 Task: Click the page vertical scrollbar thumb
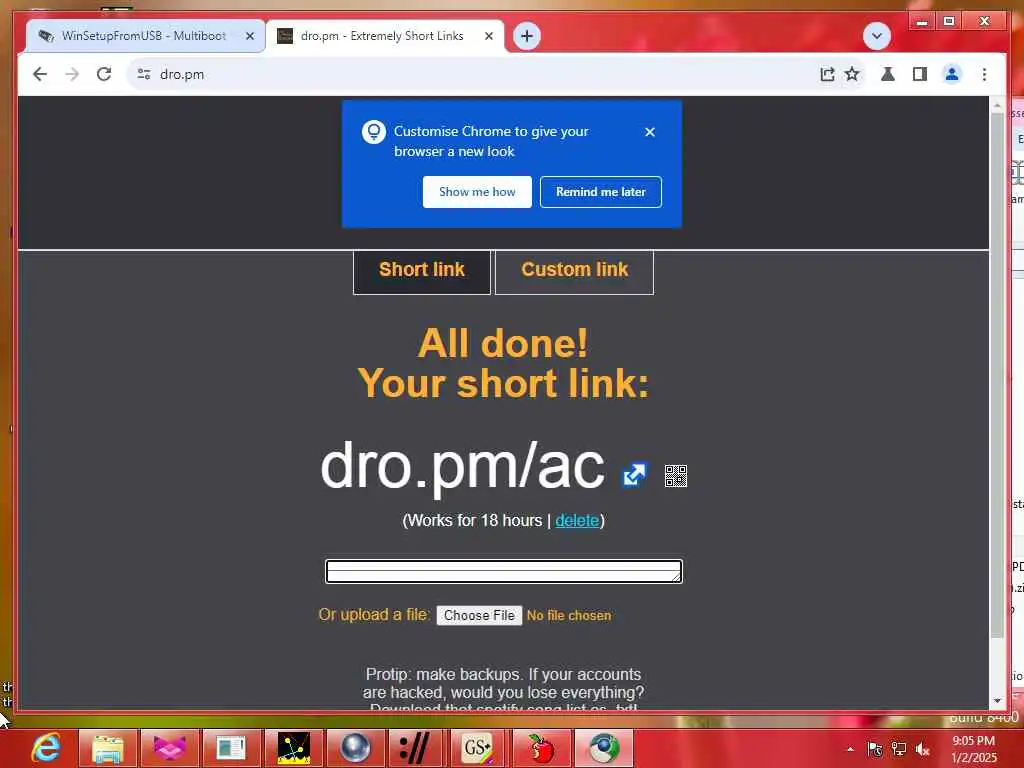[997, 376]
